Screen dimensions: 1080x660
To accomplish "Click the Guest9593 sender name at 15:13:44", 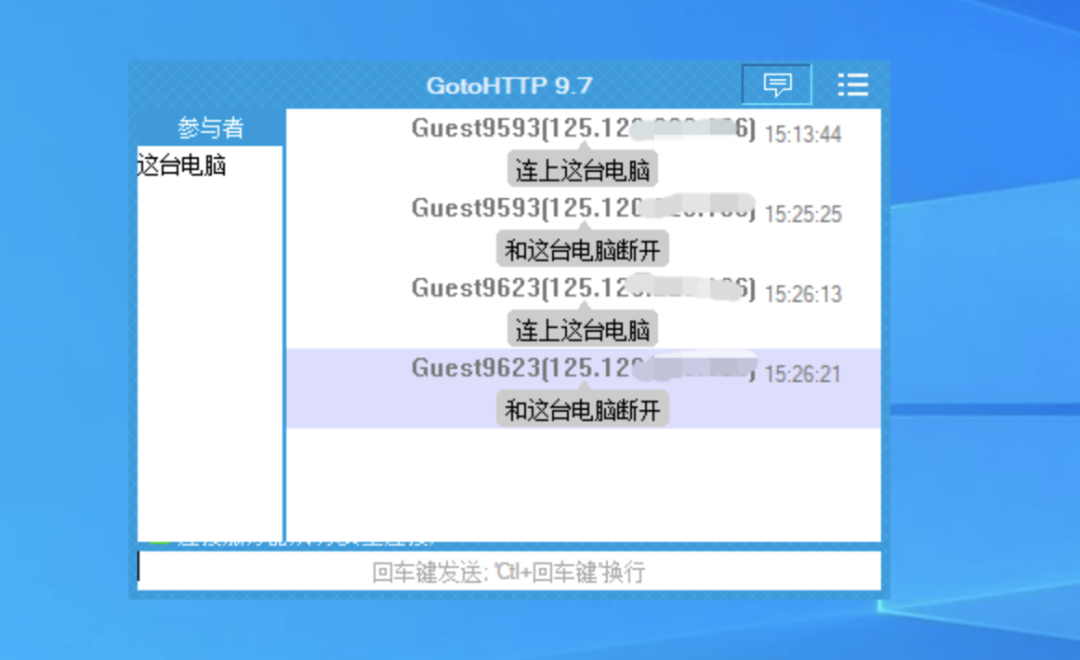I will pyautogui.click(x=477, y=128).
